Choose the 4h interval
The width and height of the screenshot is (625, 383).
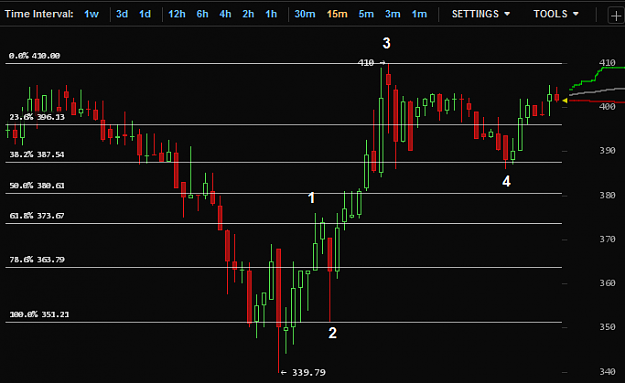(x=225, y=14)
